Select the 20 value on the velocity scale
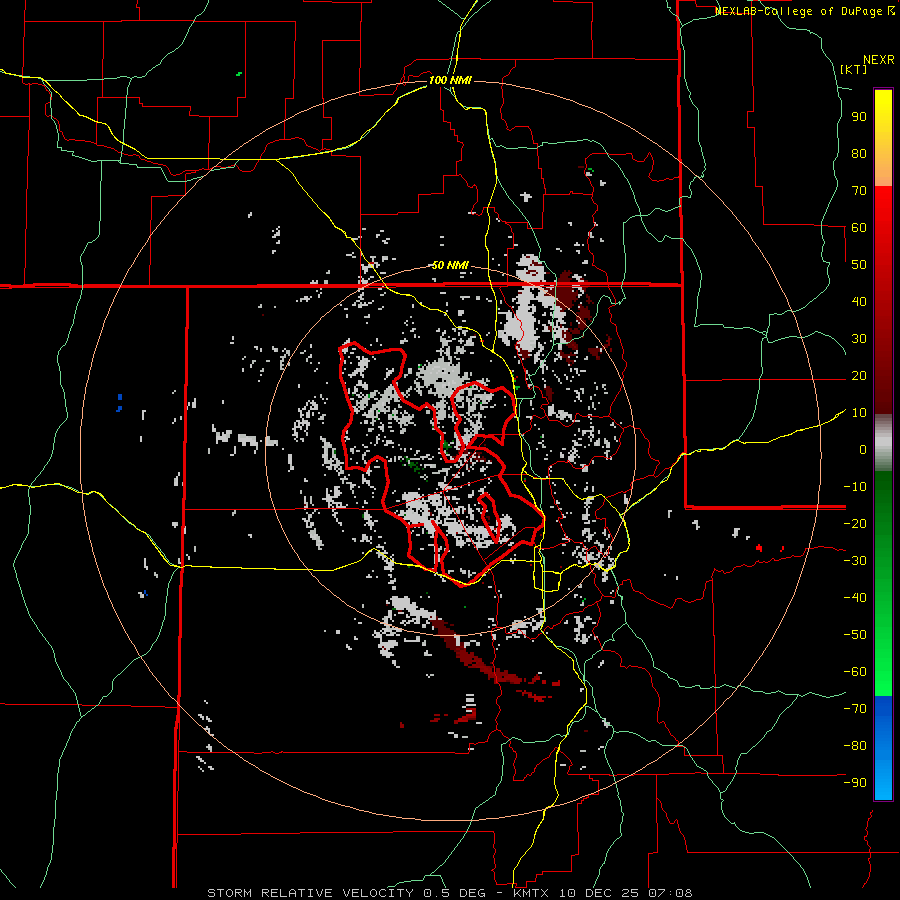Viewport: 900px width, 900px height. 859,375
